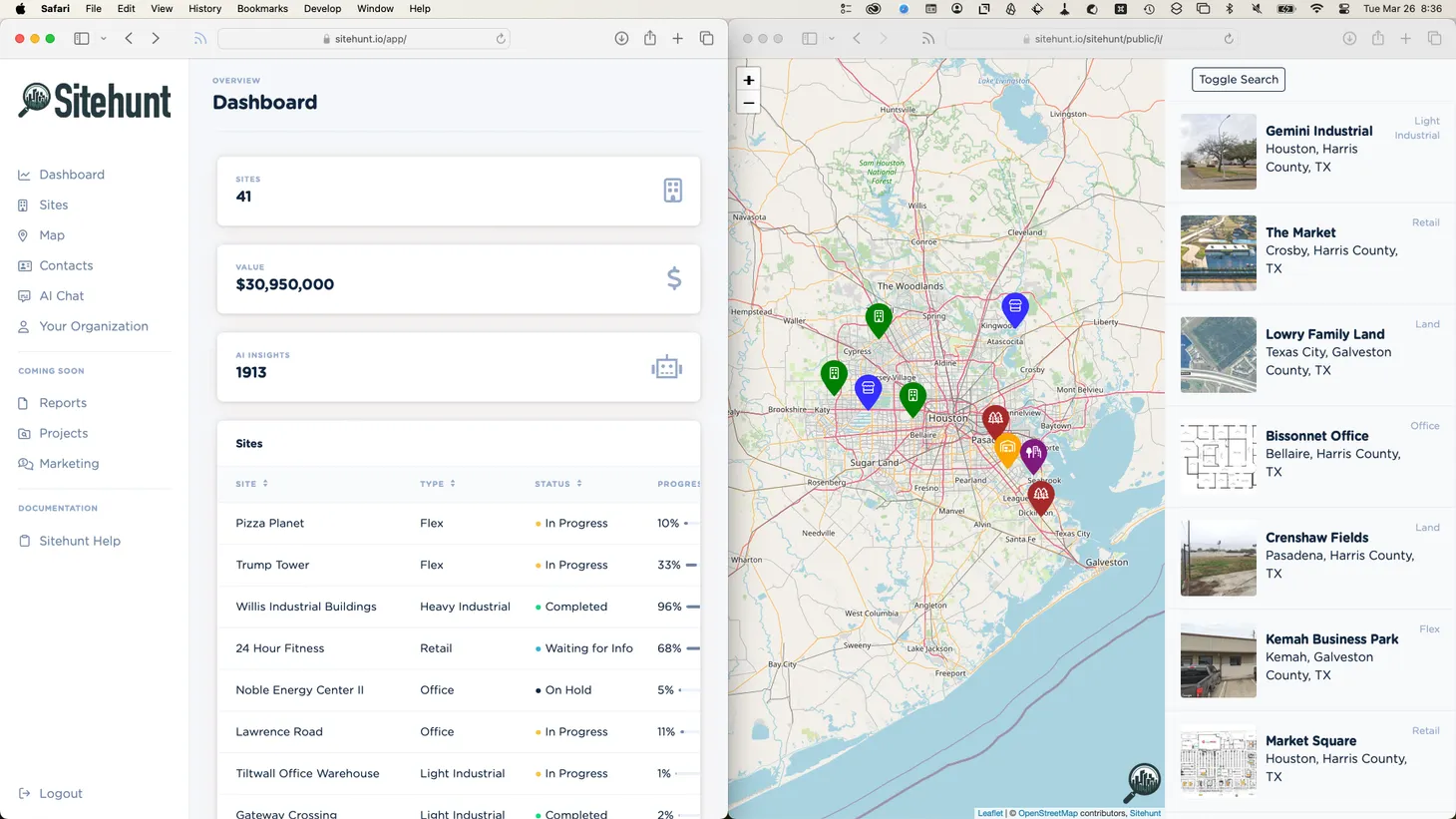Open the History menu
Image resolution: width=1456 pixels, height=819 pixels.
204,9
